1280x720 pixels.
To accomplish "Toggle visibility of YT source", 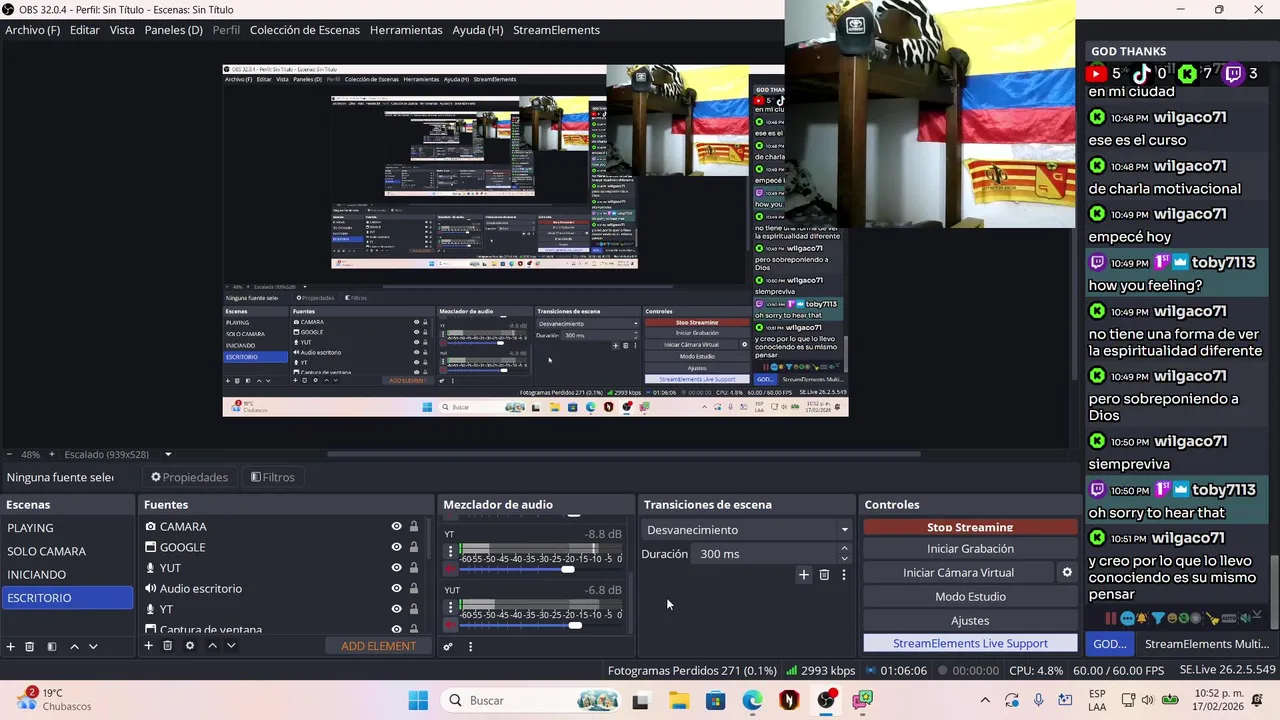I will click(396, 609).
